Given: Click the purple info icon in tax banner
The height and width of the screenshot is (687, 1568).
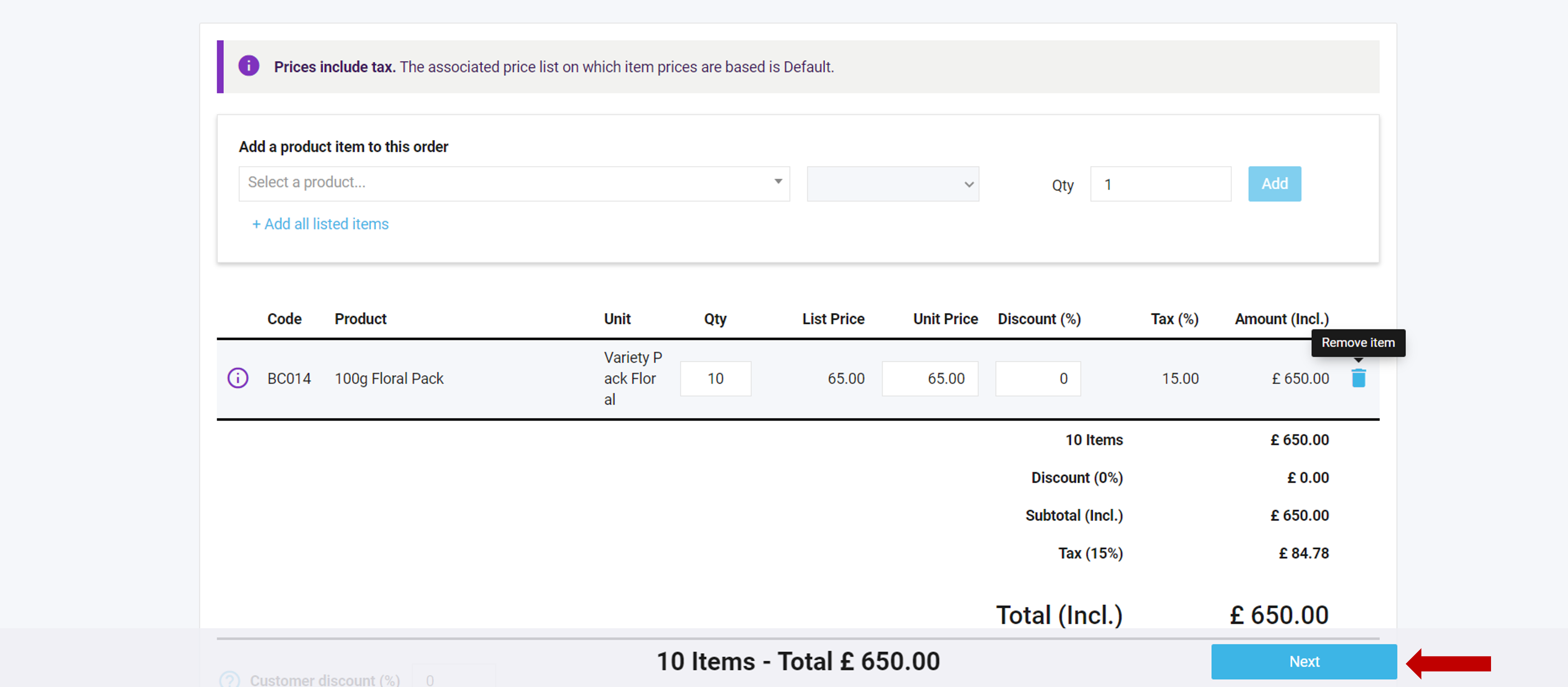Looking at the screenshot, I should (x=248, y=66).
